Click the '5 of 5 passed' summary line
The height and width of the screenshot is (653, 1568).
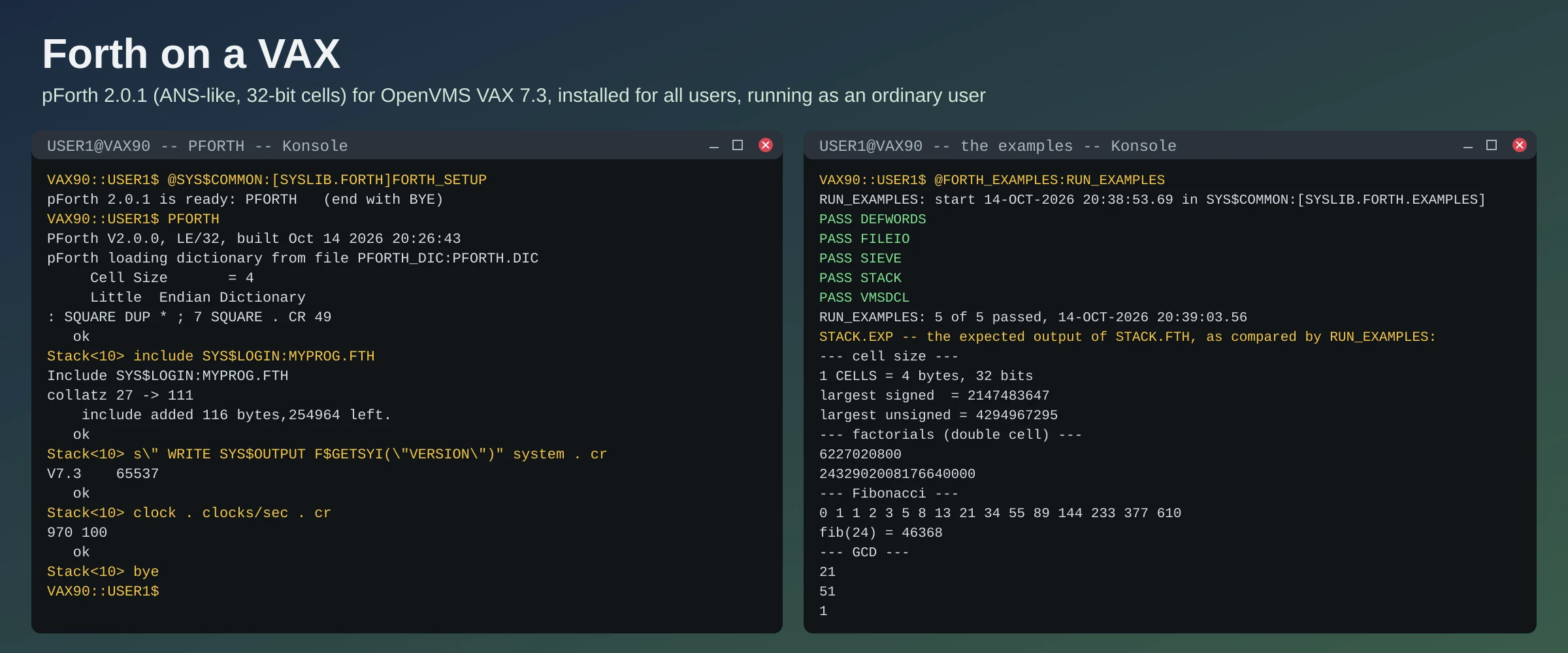1033,317
